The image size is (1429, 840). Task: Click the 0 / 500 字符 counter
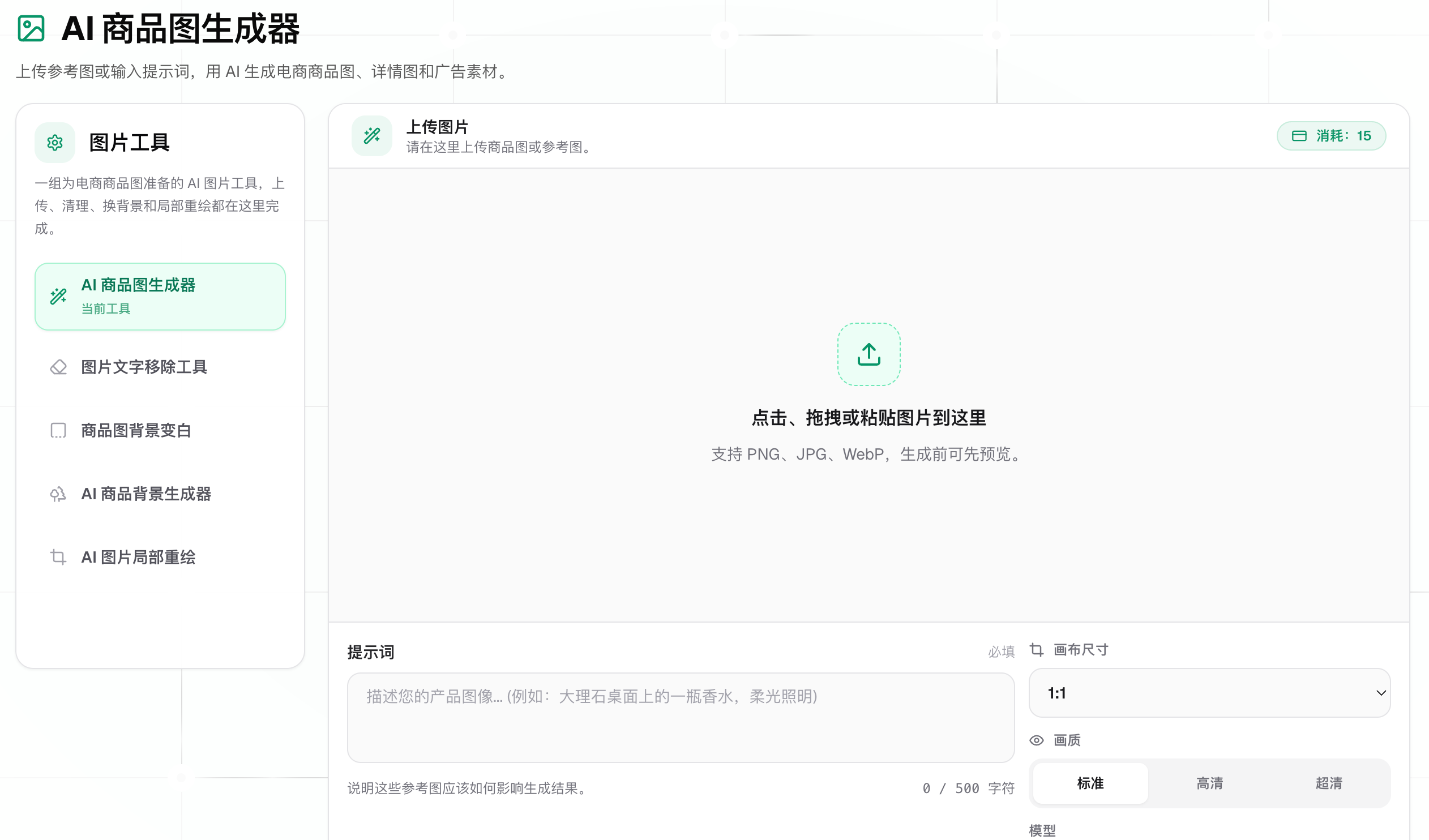point(969,788)
